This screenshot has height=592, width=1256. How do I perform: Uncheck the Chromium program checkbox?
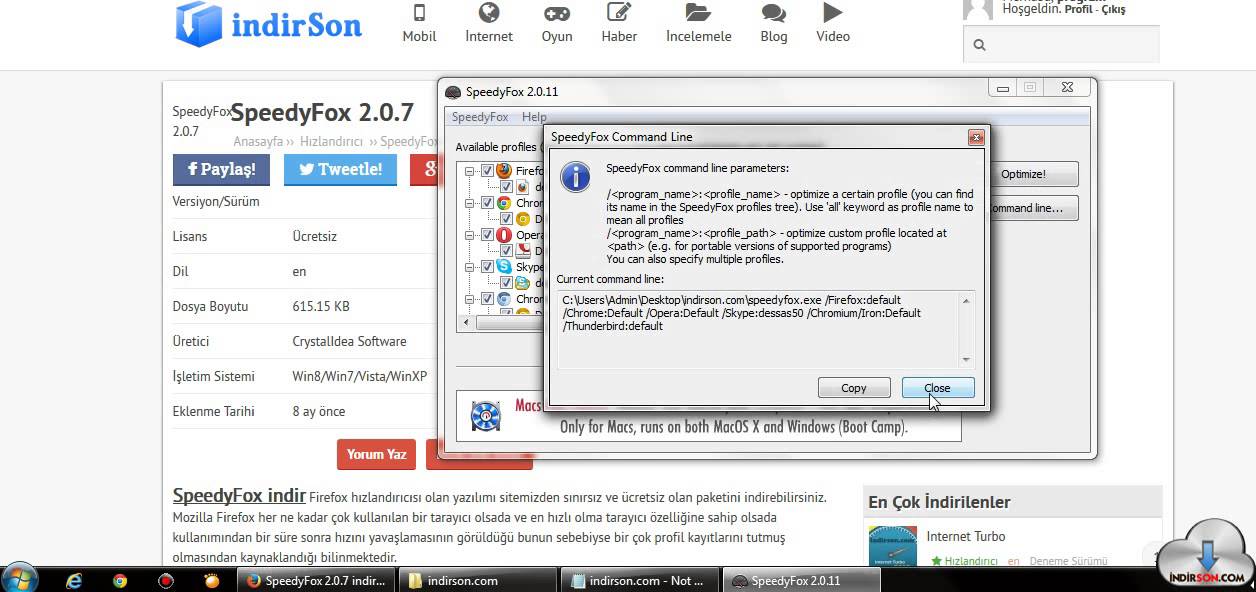tap(487, 299)
